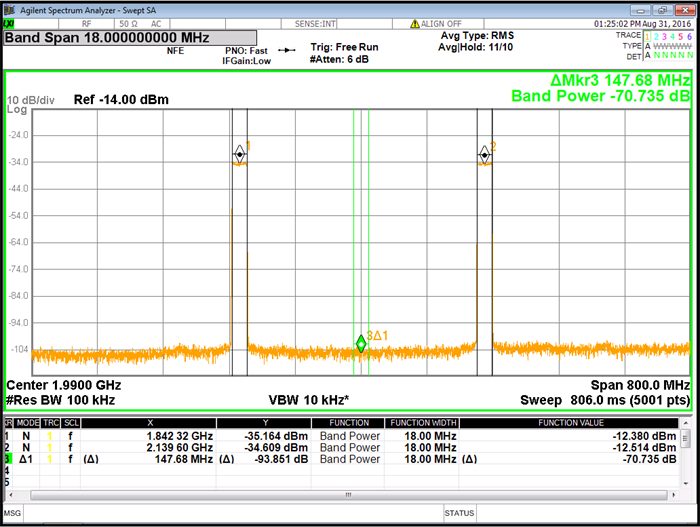700x527 pixels.
Task: Click the marker table scroll-left arrow
Action: (x=9, y=495)
